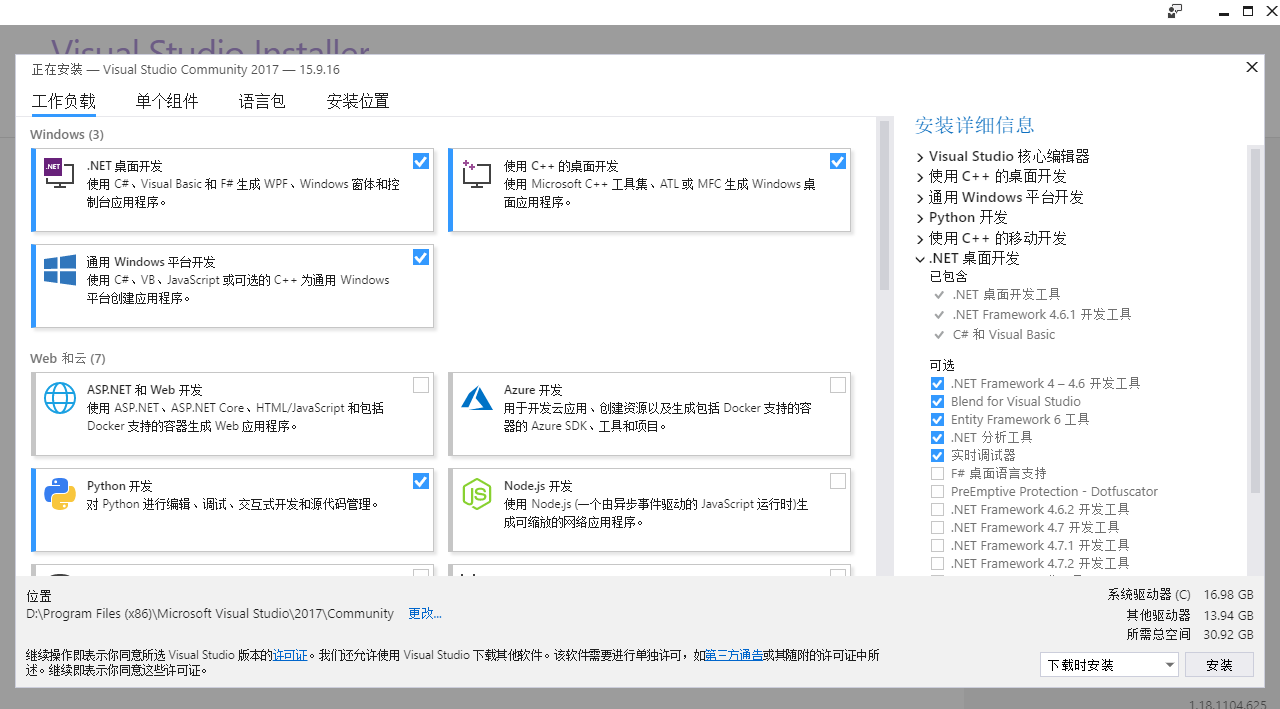
Task: Click the C++ desktop development monitor icon
Action: click(x=476, y=172)
